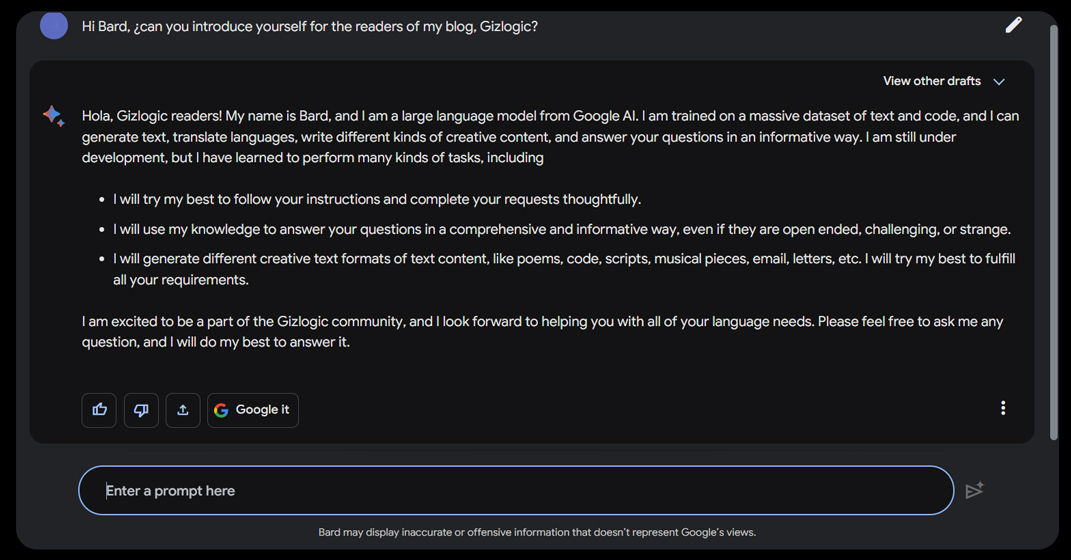
Task: Click the send prompt arrow icon
Action: pyautogui.click(x=975, y=490)
